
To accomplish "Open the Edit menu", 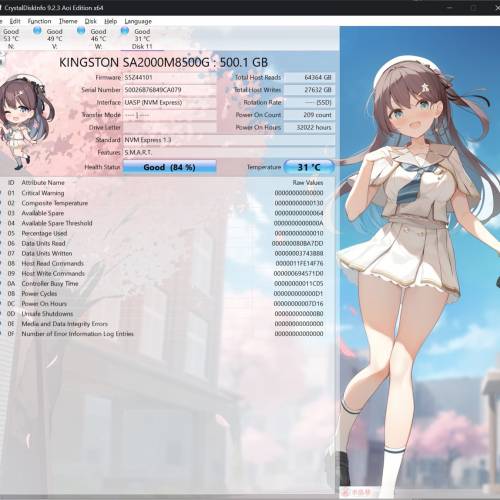I will 15,21.
